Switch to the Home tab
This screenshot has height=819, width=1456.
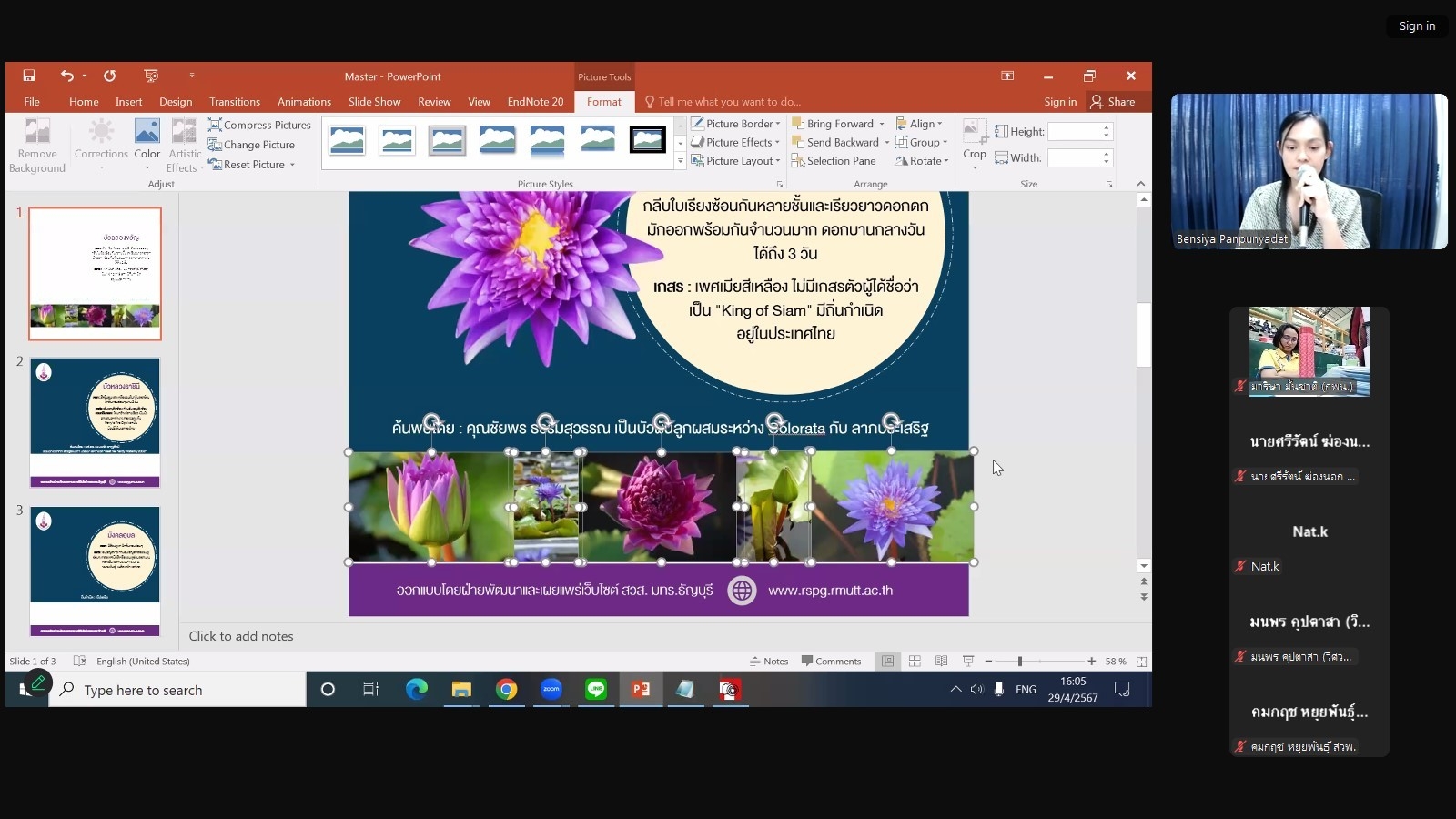click(84, 102)
